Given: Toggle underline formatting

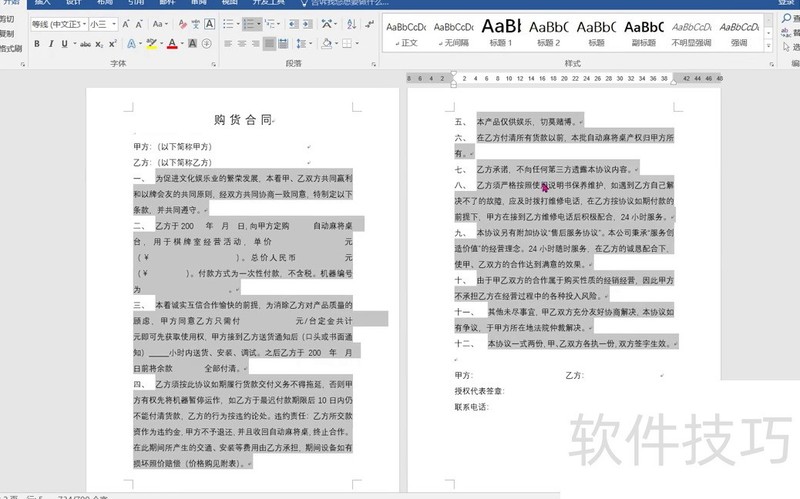Looking at the screenshot, I should [x=64, y=44].
